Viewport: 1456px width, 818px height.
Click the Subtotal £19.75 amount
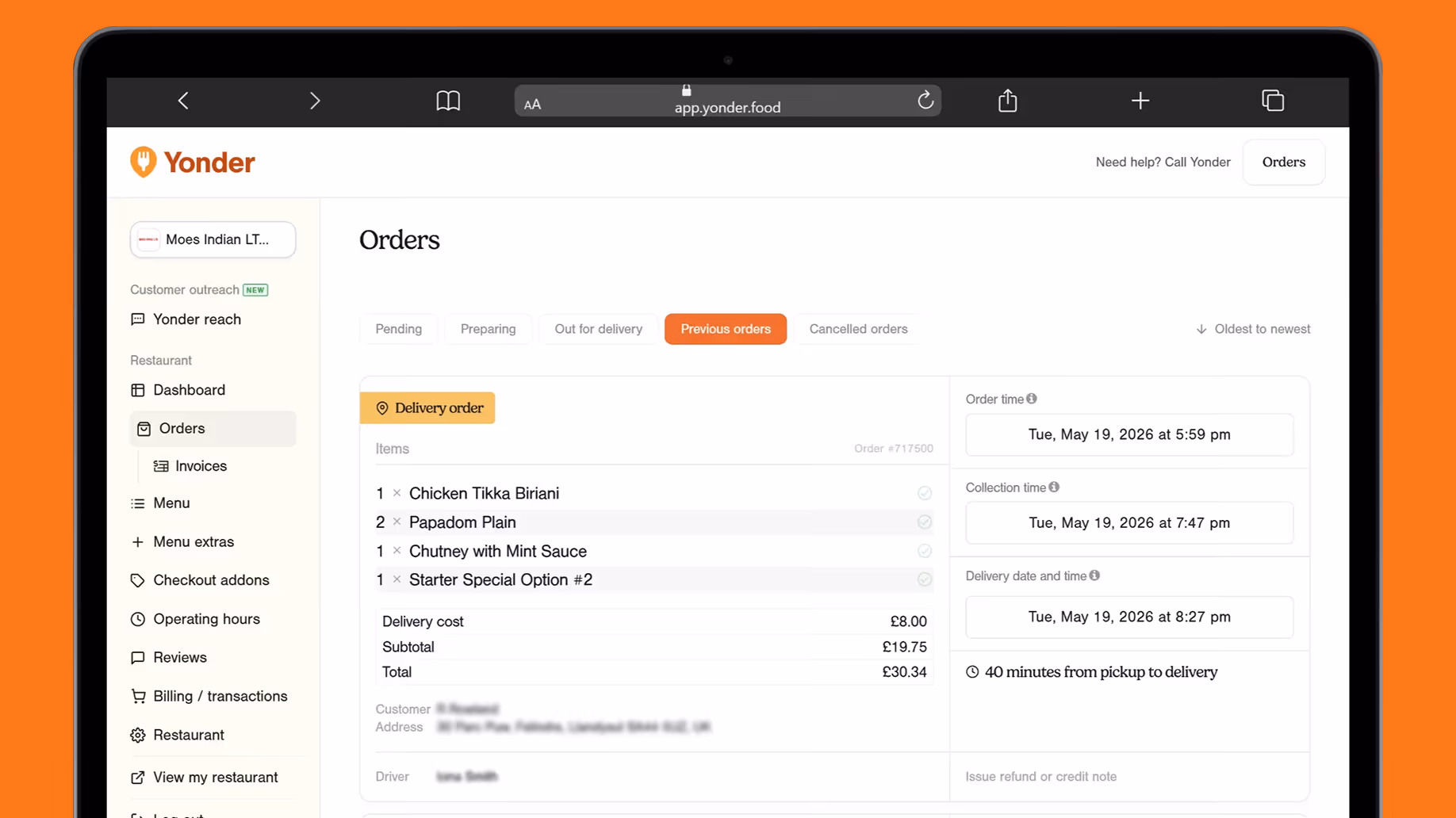click(x=905, y=647)
